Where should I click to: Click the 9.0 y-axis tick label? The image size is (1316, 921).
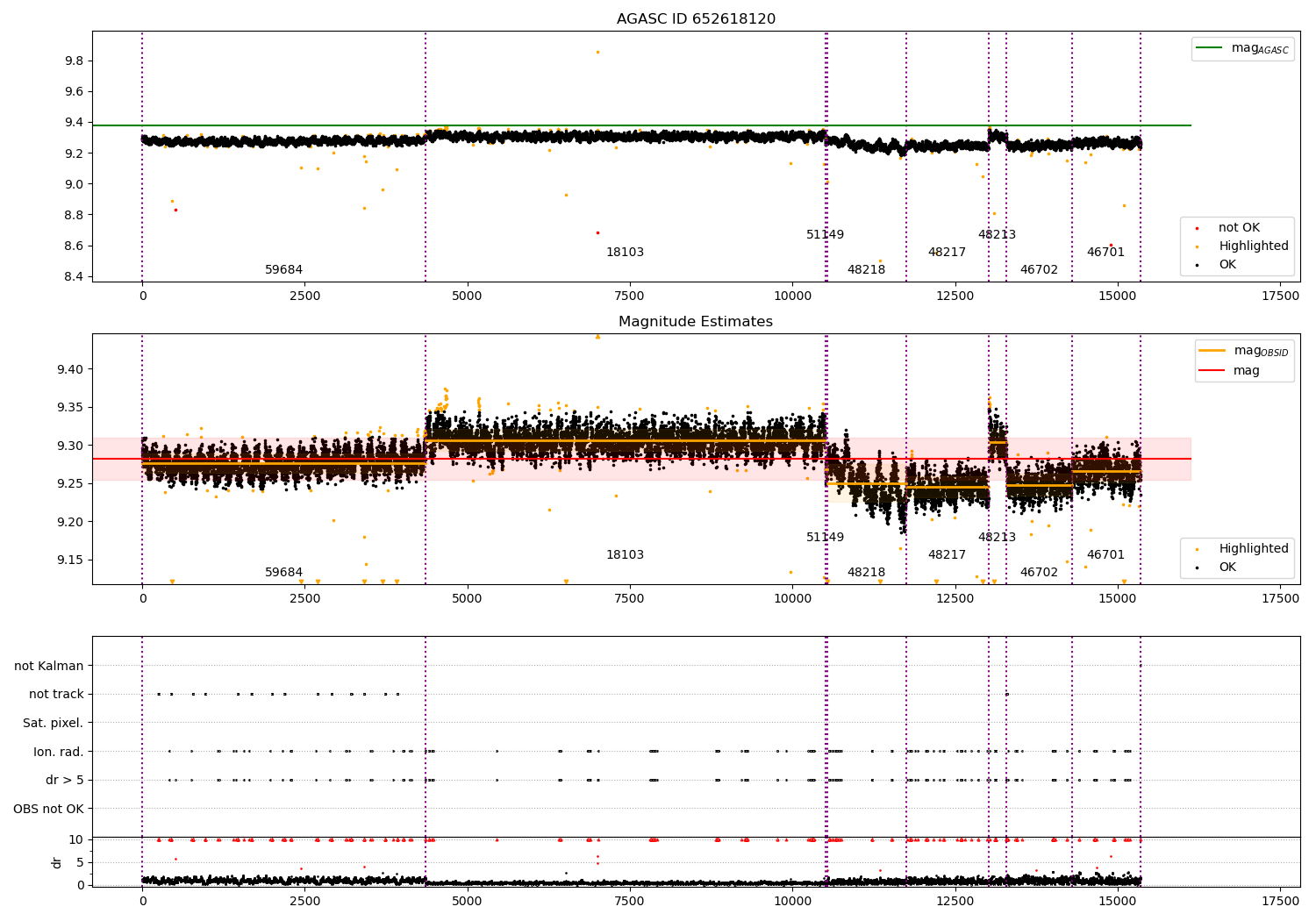74,184
